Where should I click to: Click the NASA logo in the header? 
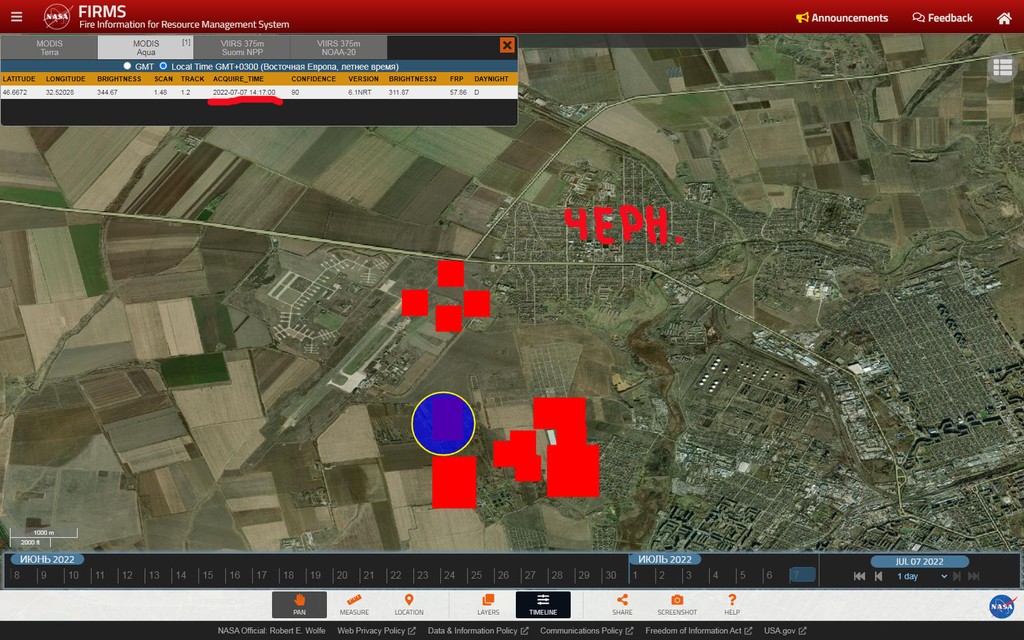click(x=57, y=17)
